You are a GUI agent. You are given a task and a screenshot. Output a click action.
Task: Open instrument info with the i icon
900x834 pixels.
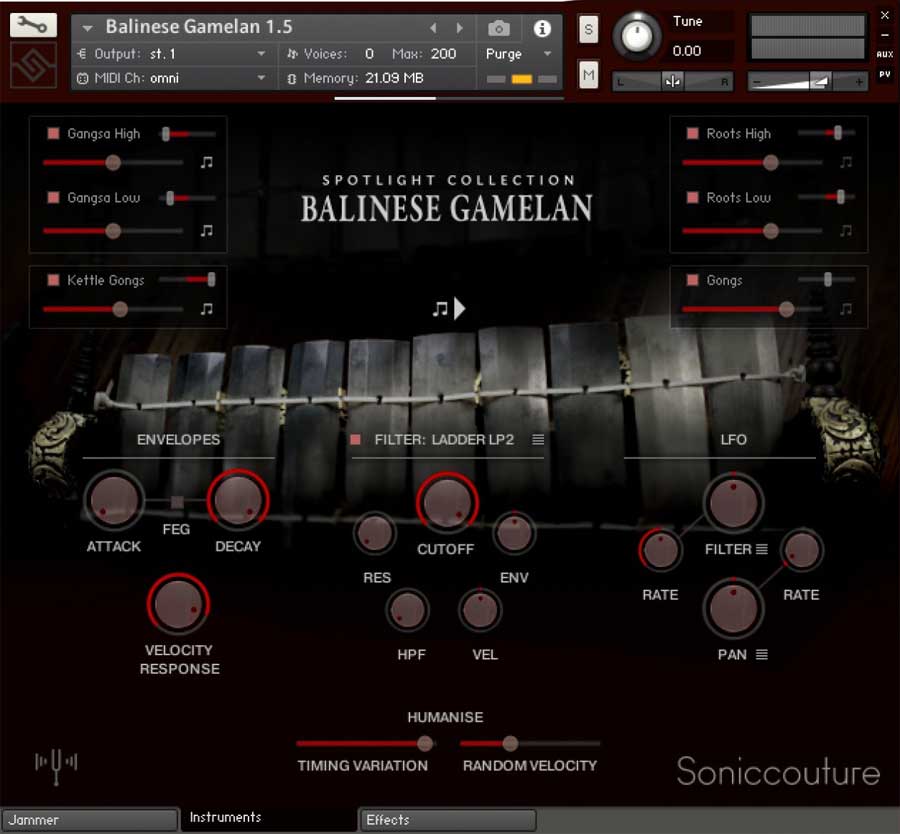(542, 28)
